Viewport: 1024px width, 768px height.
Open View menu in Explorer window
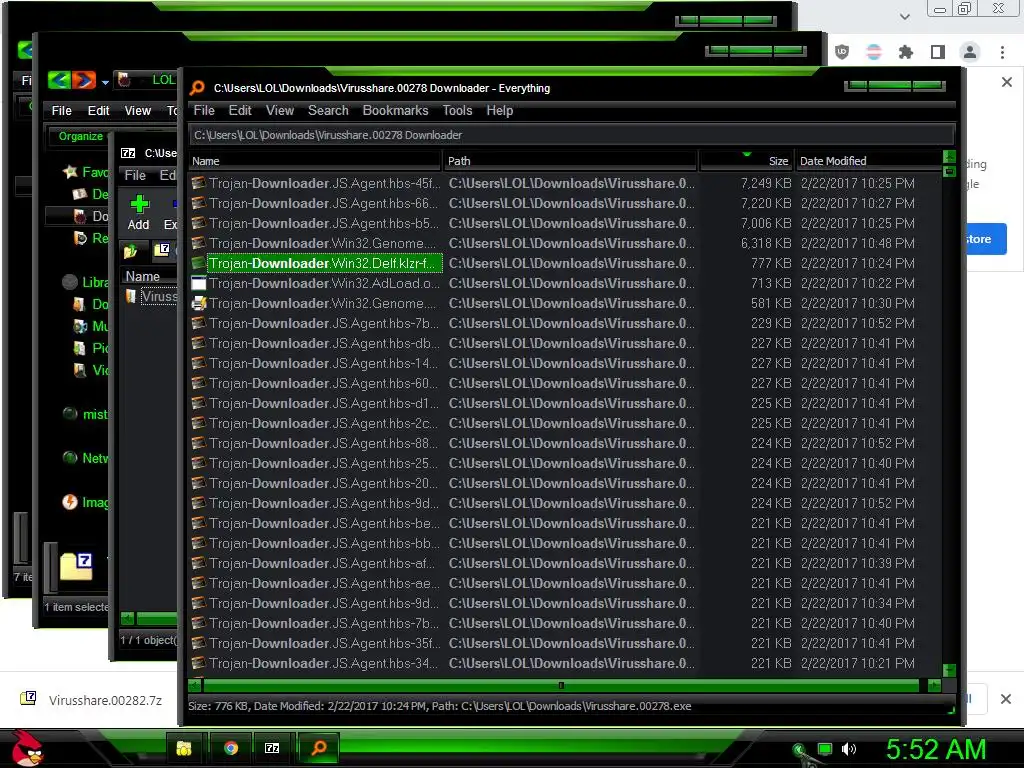click(137, 110)
